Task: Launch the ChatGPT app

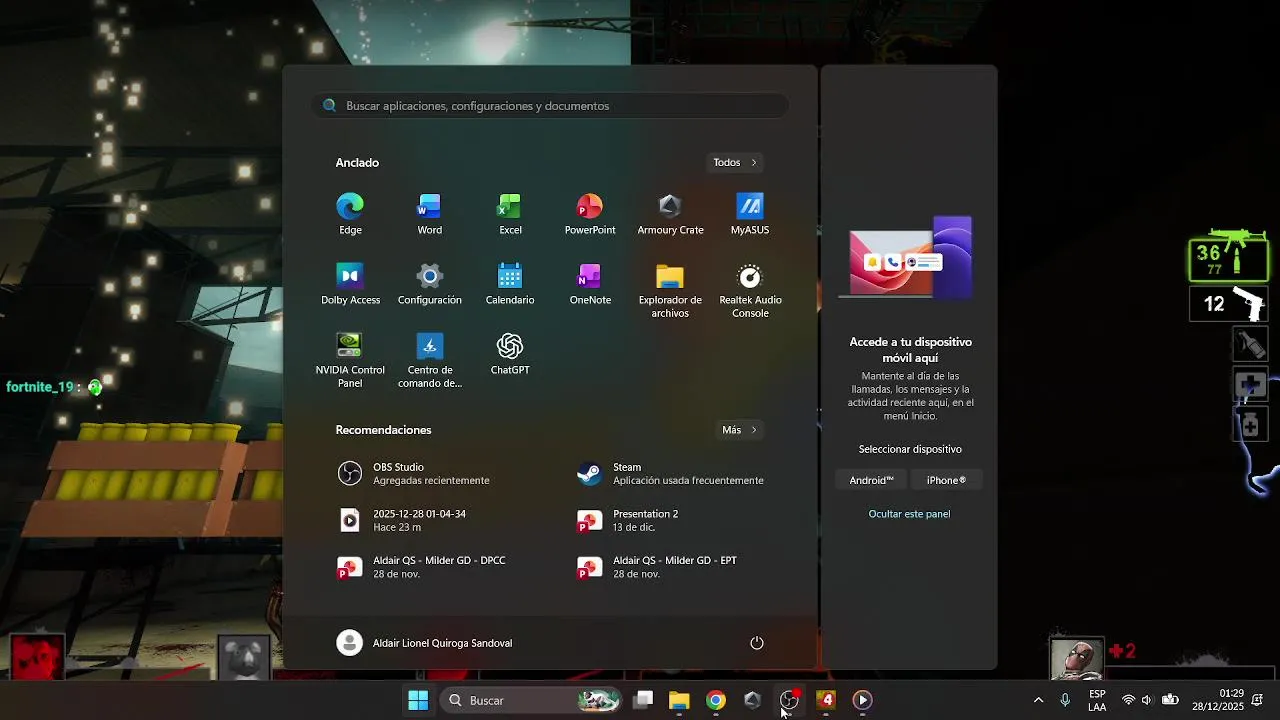Action: [x=510, y=354]
